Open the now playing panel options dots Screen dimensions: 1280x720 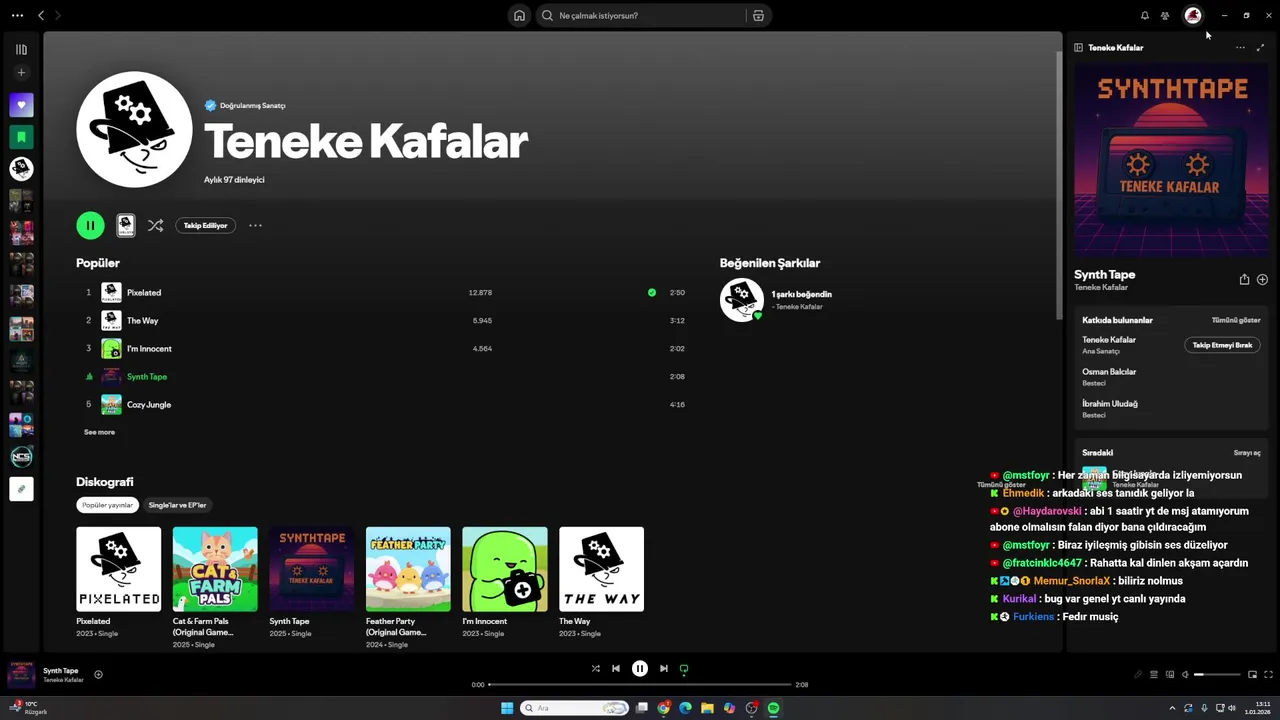click(1240, 47)
